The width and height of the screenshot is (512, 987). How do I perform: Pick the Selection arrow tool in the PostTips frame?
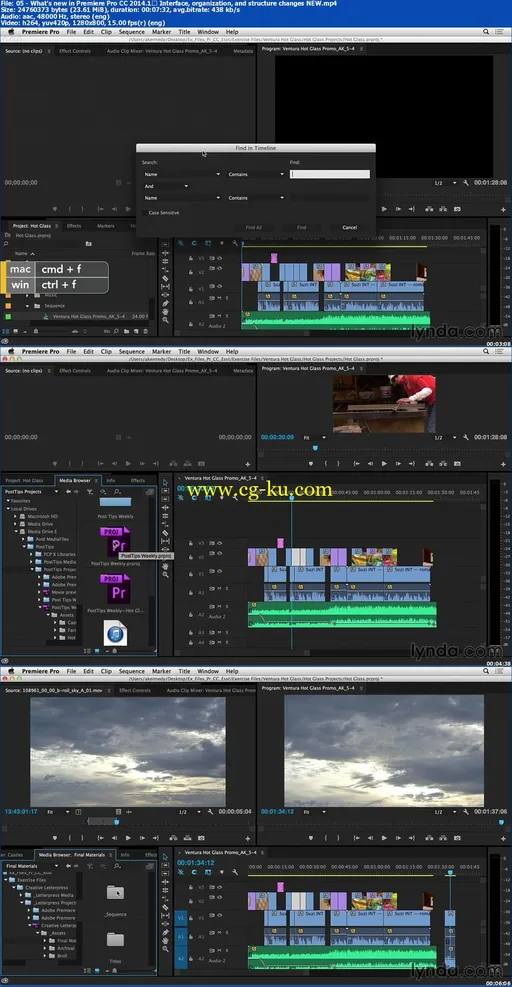(166, 482)
